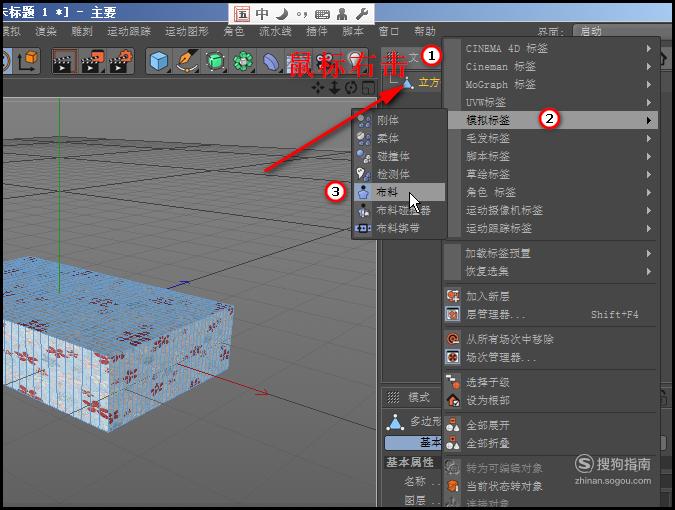Select the 立方 cube object in Object Manager
Image resolution: width=675 pixels, height=510 pixels.
pyautogui.click(x=429, y=82)
